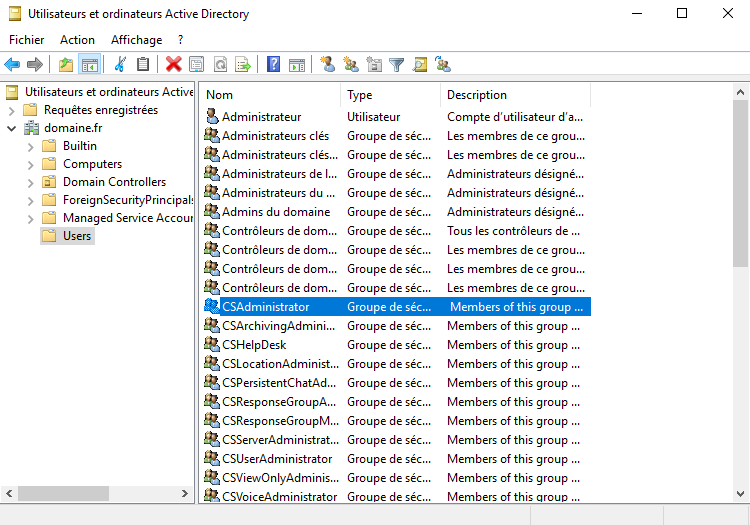
Task: Open the Action menu
Action: click(77, 40)
